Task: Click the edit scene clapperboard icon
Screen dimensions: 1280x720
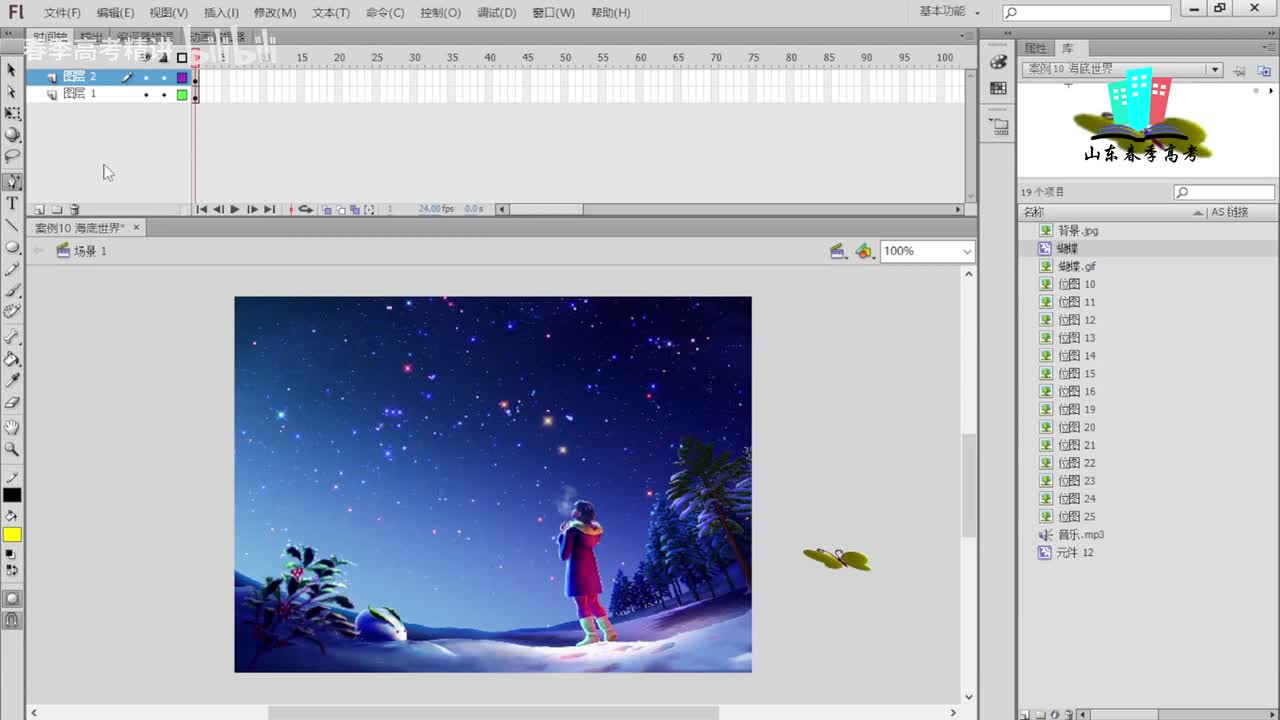Action: [838, 251]
